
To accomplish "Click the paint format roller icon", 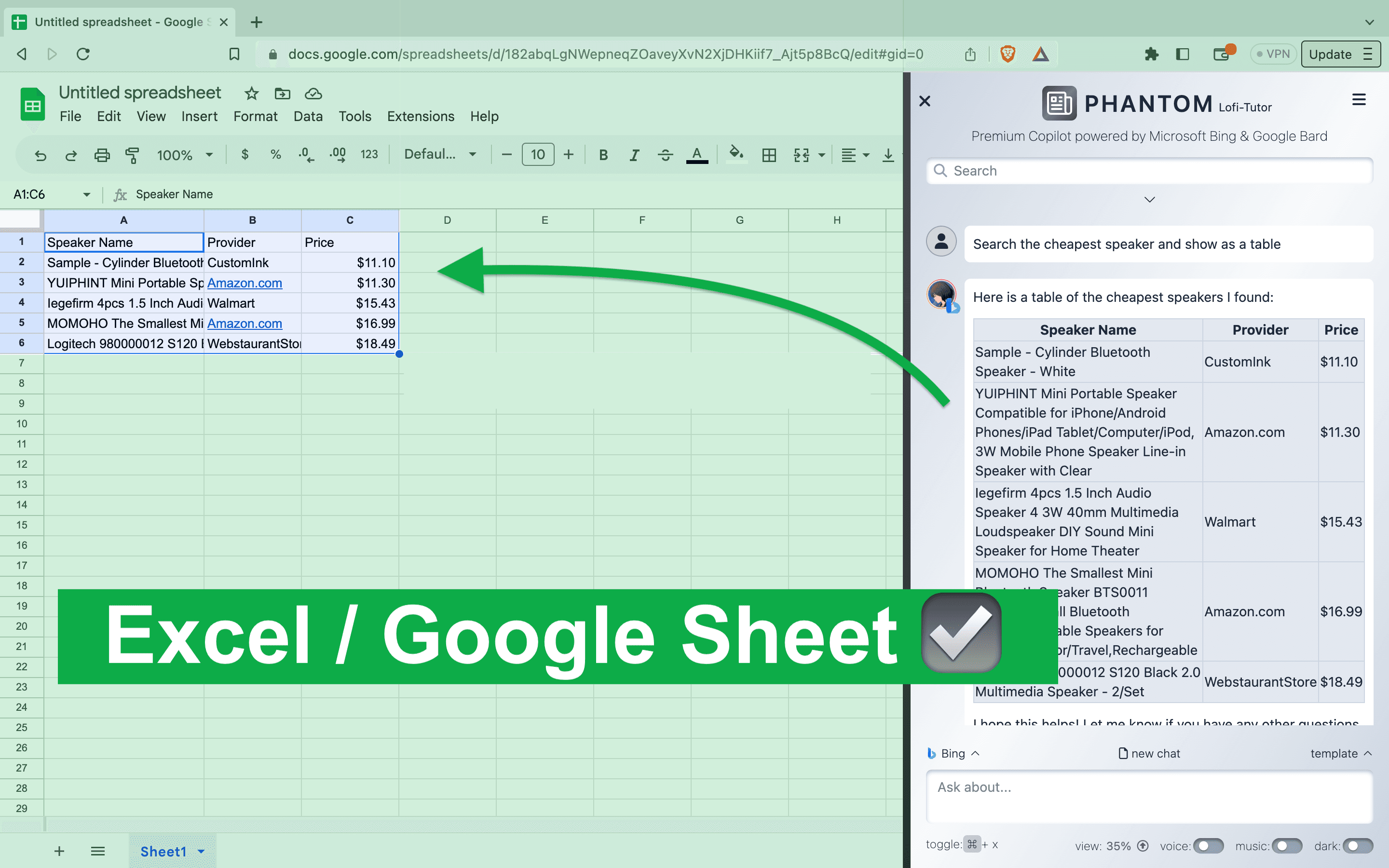I will click(132, 154).
